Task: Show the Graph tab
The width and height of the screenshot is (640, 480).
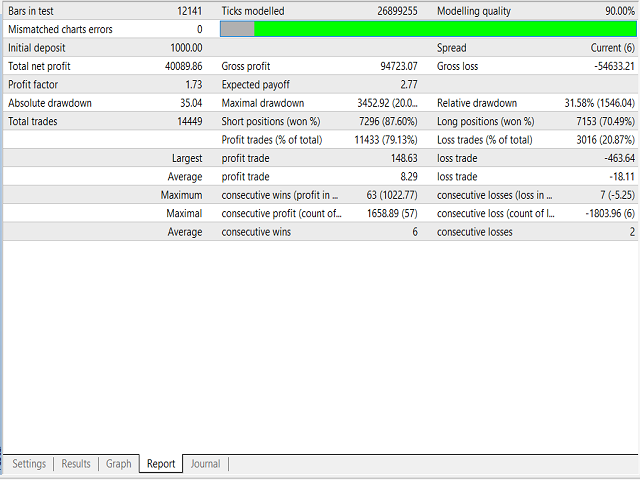Action: tap(119, 464)
